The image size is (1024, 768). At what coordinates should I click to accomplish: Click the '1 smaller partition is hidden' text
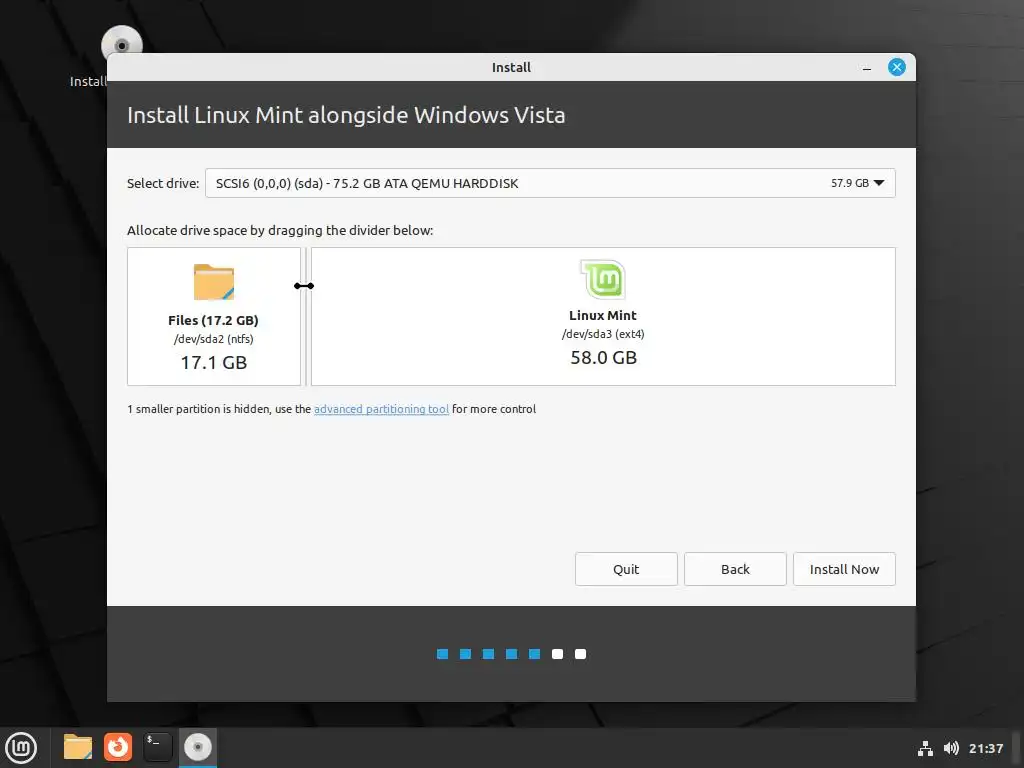click(x=199, y=409)
